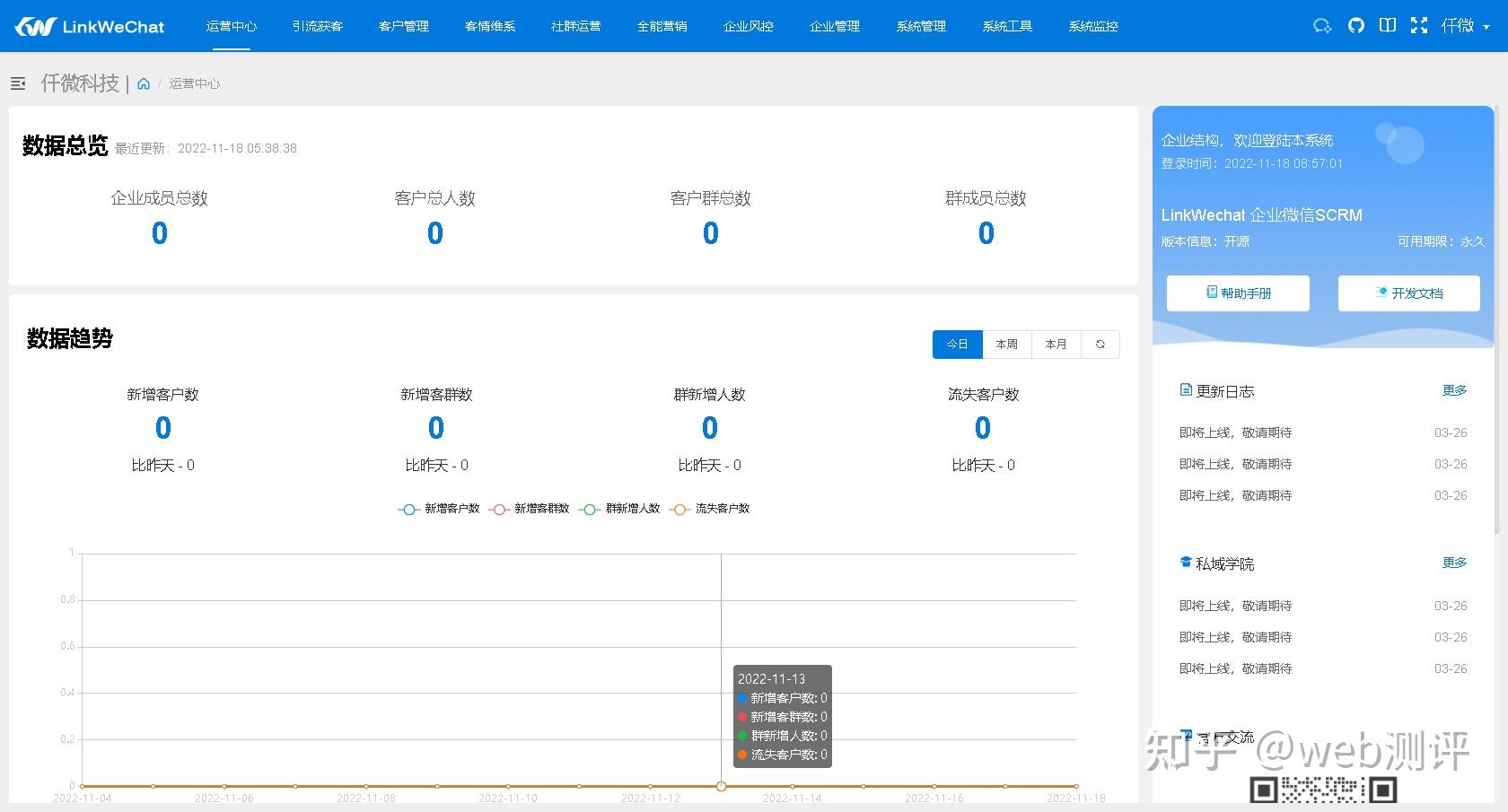Viewport: 1508px width, 812px height.
Task: Click the 更新日志 document icon
Action: coord(1186,389)
